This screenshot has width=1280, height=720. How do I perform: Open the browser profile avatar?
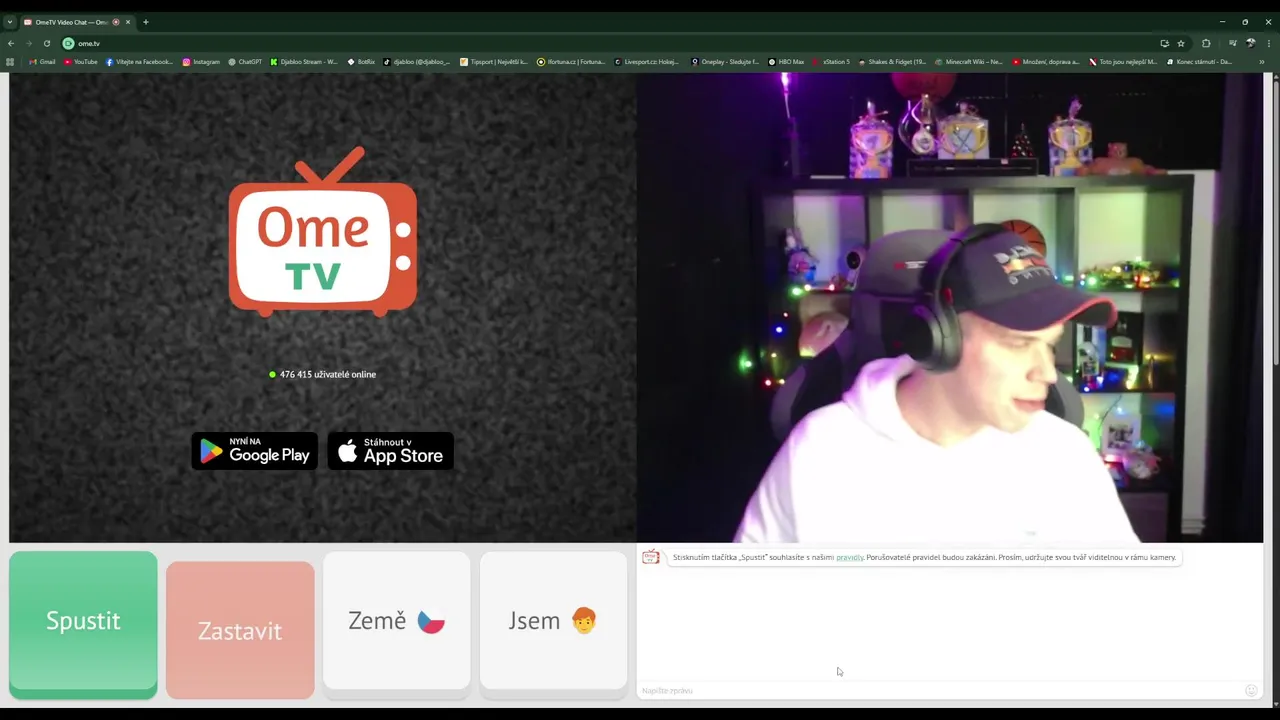pos(1250,43)
